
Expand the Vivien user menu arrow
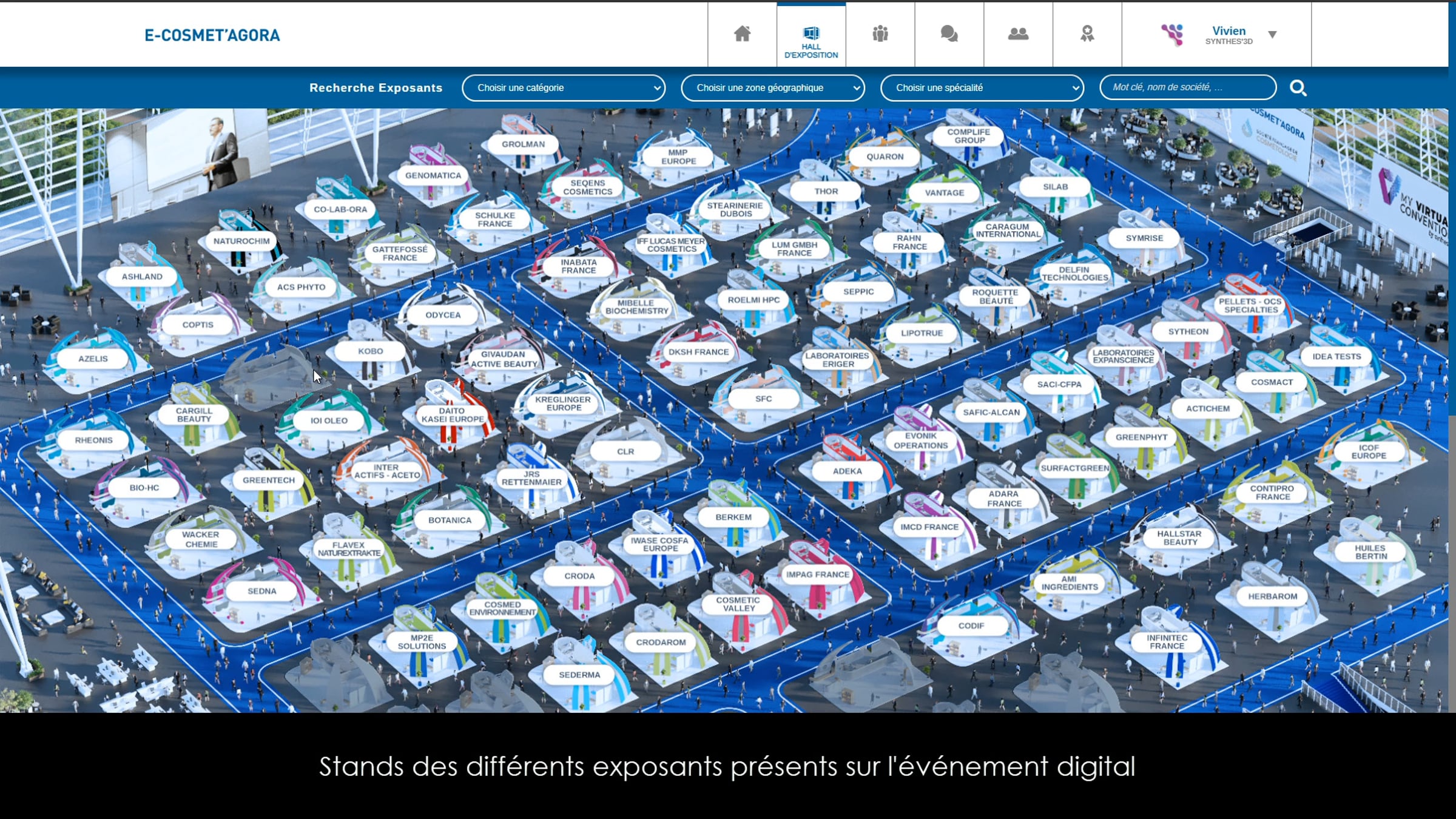(x=1272, y=35)
